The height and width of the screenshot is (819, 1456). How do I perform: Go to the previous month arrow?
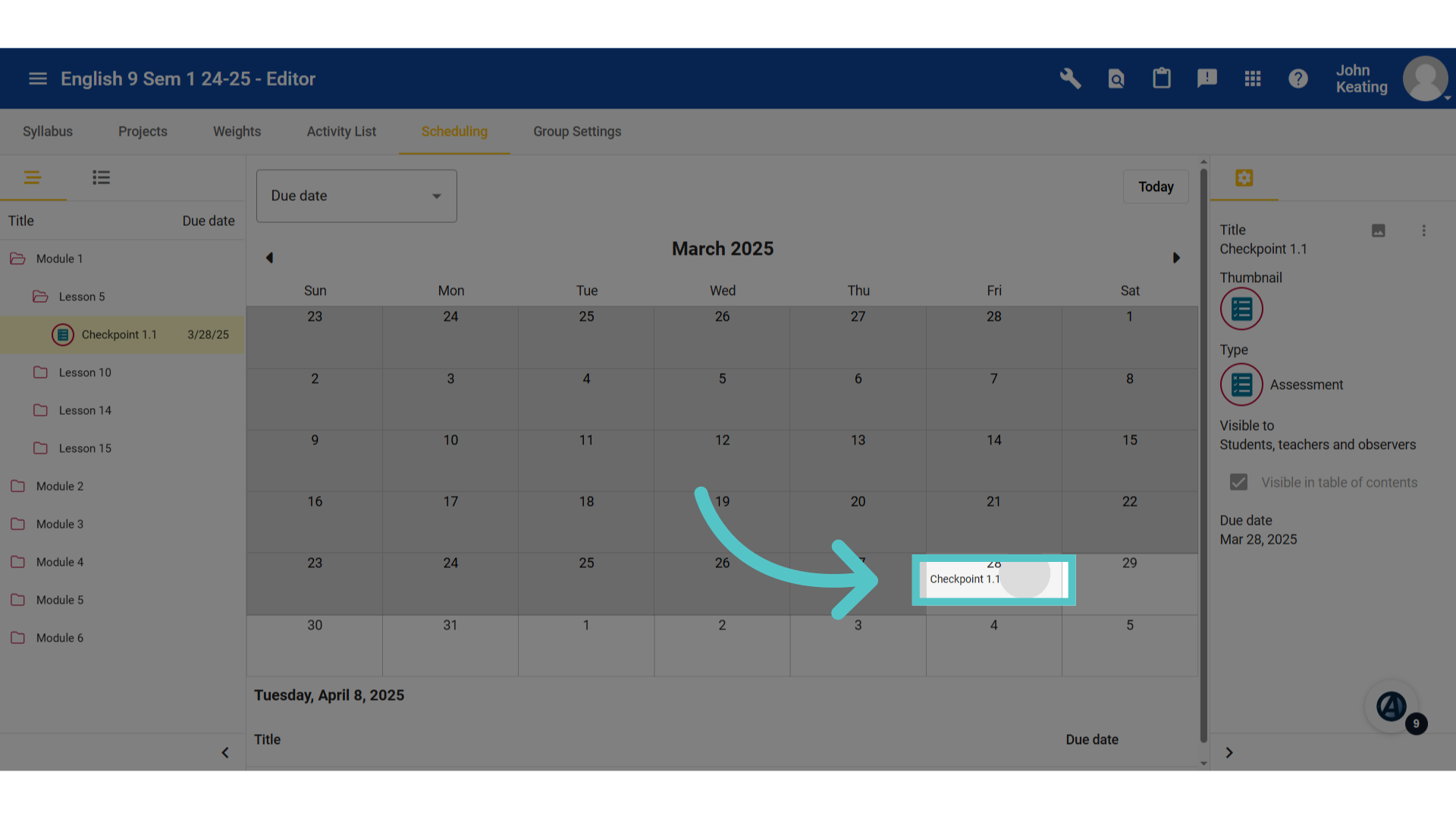pos(269,258)
